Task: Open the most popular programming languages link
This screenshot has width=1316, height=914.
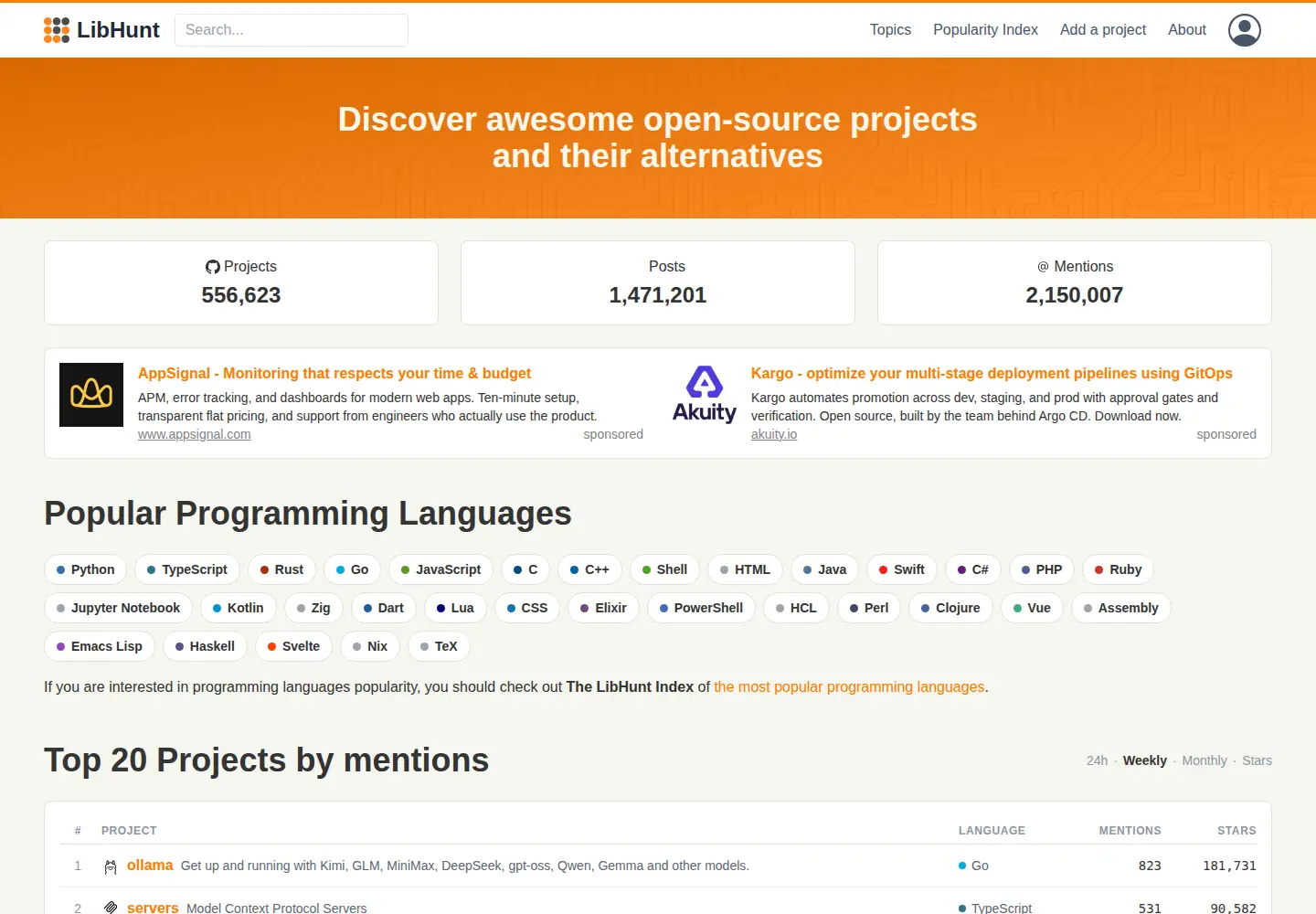Action: [849, 686]
